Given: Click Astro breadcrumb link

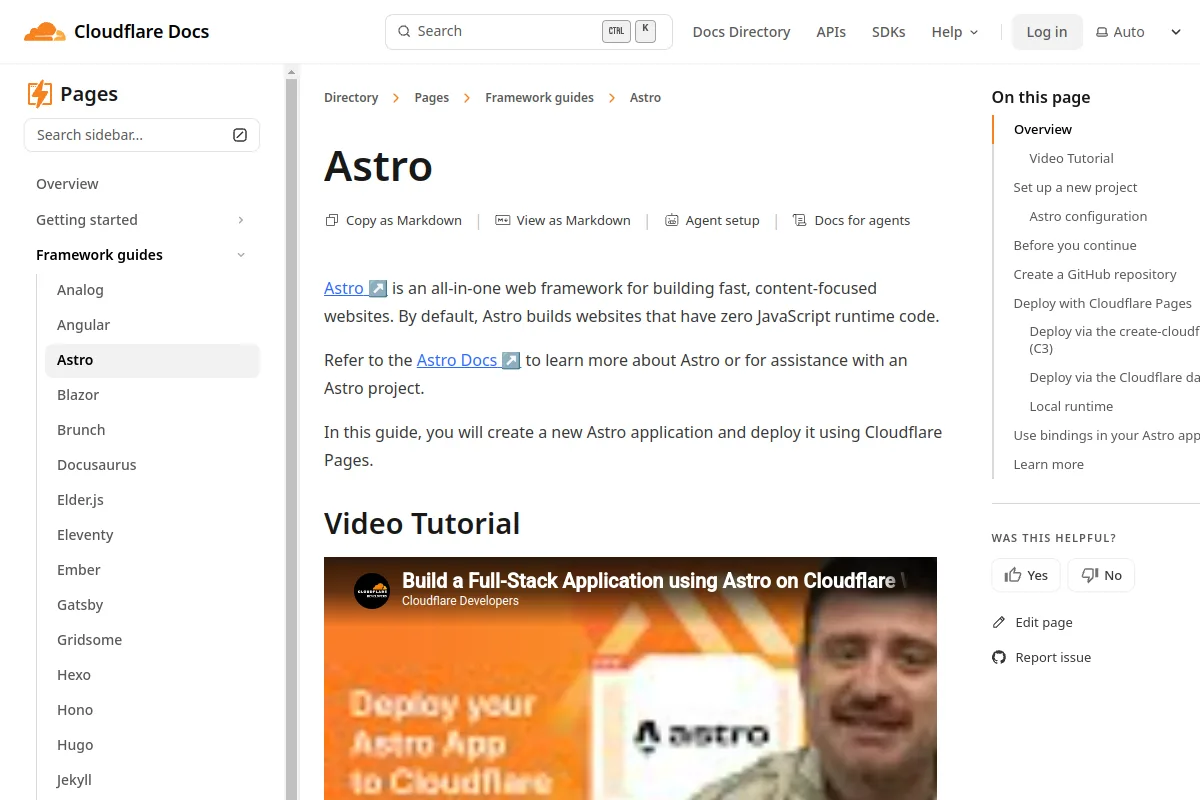Looking at the screenshot, I should click(645, 98).
